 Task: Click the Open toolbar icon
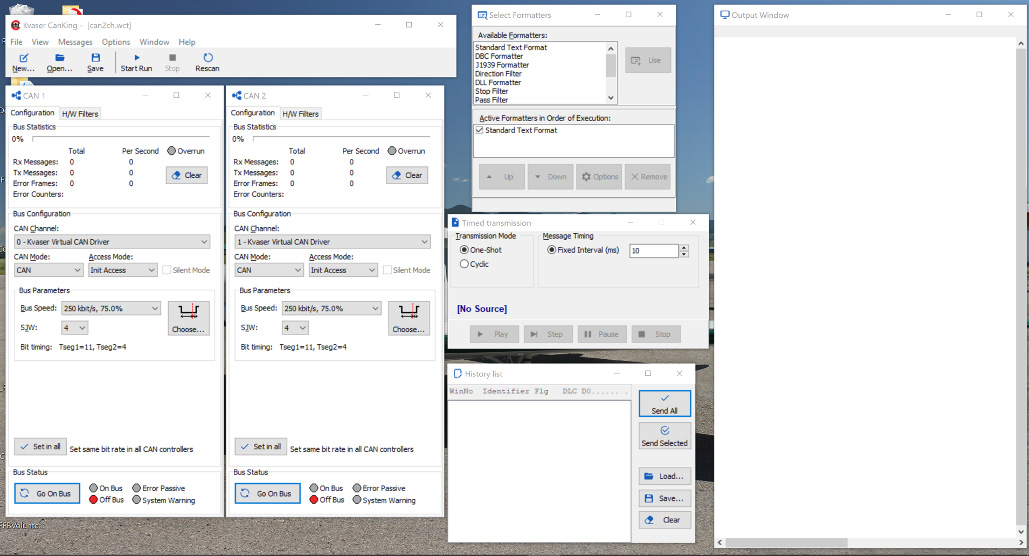[60, 58]
